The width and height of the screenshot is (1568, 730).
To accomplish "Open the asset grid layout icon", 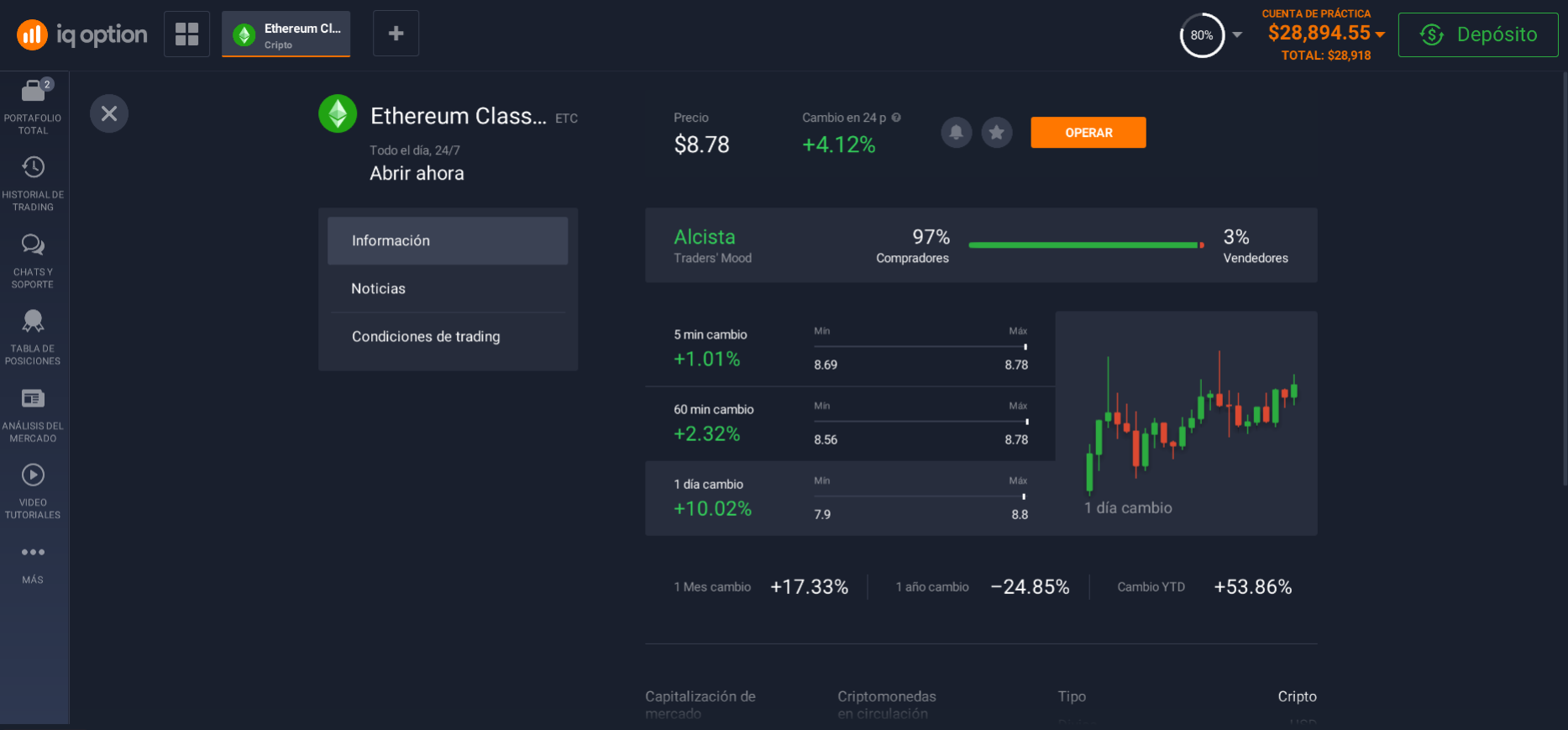I will coord(186,34).
